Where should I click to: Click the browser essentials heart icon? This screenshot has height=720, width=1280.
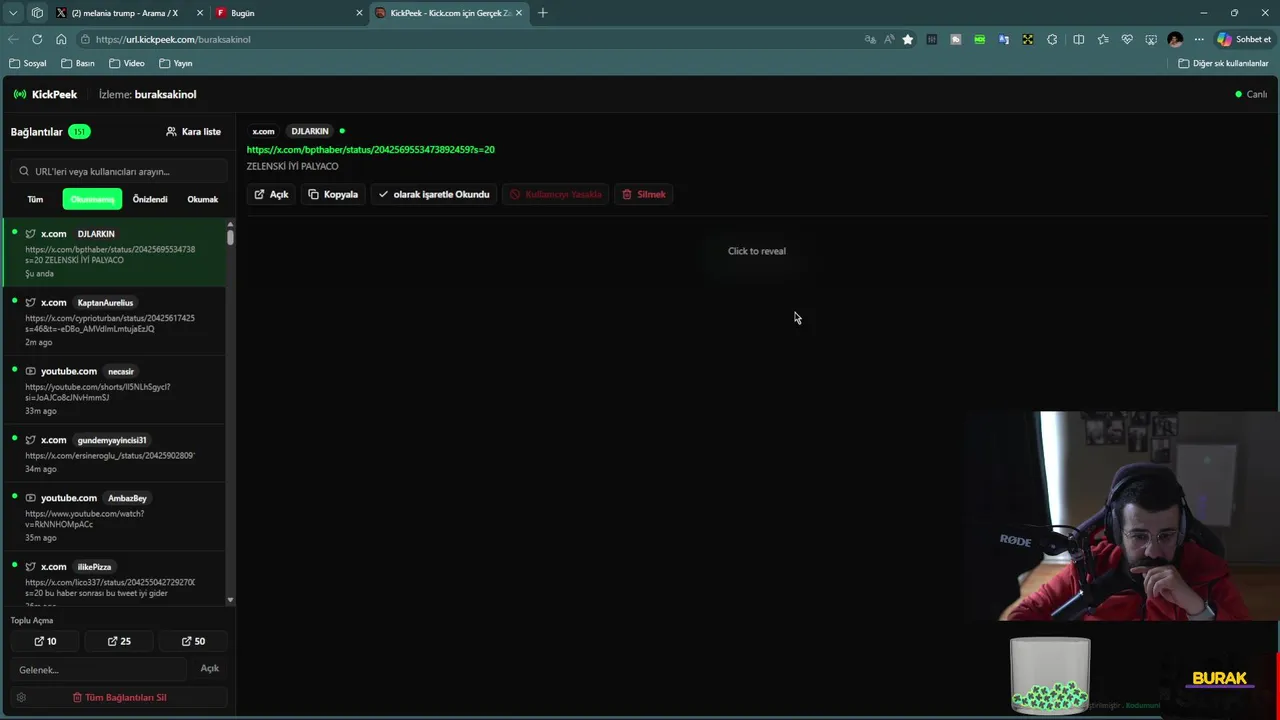point(1127,39)
